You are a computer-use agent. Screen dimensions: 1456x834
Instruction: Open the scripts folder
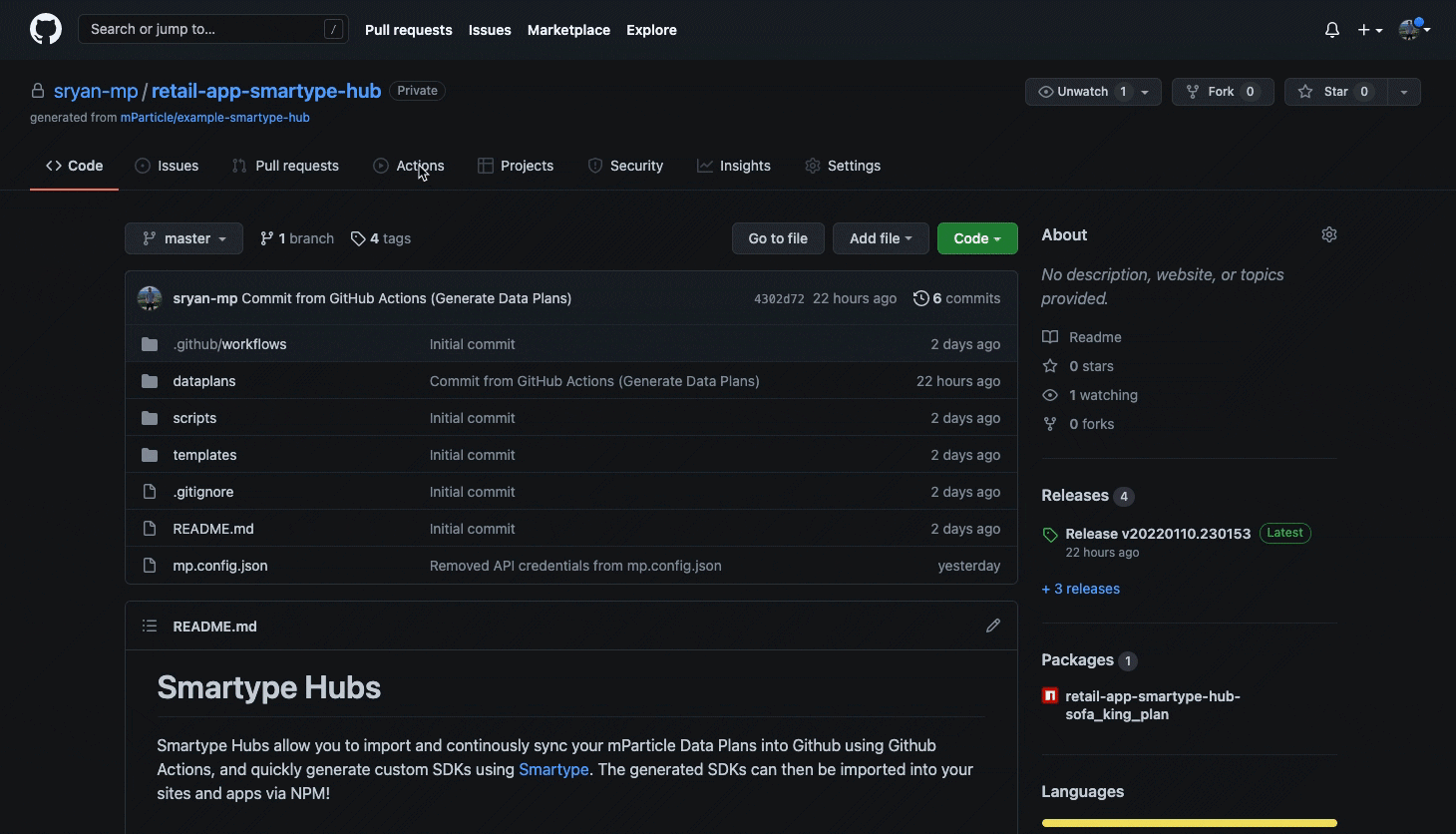point(194,418)
